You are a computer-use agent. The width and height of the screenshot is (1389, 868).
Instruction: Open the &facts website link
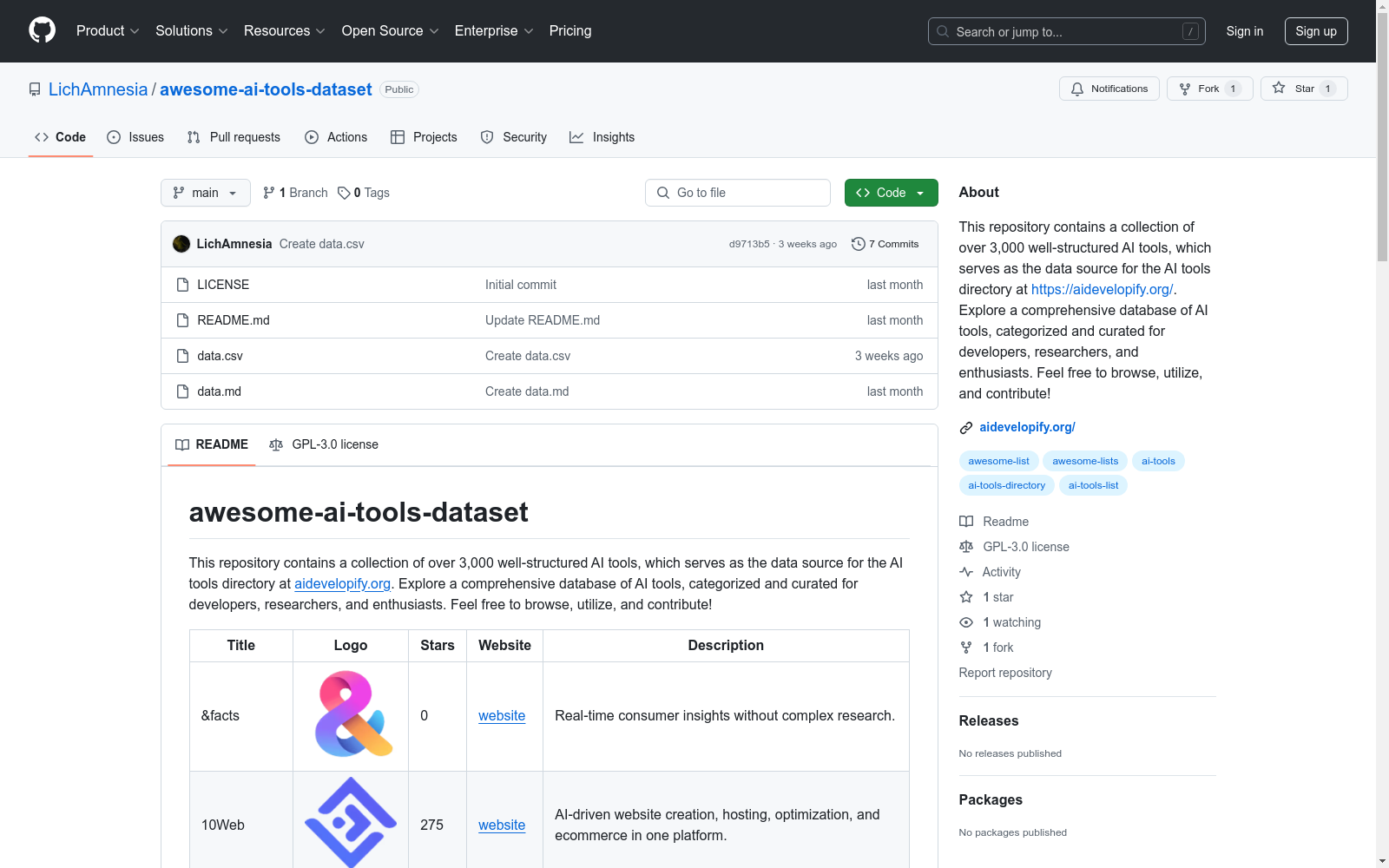(502, 716)
